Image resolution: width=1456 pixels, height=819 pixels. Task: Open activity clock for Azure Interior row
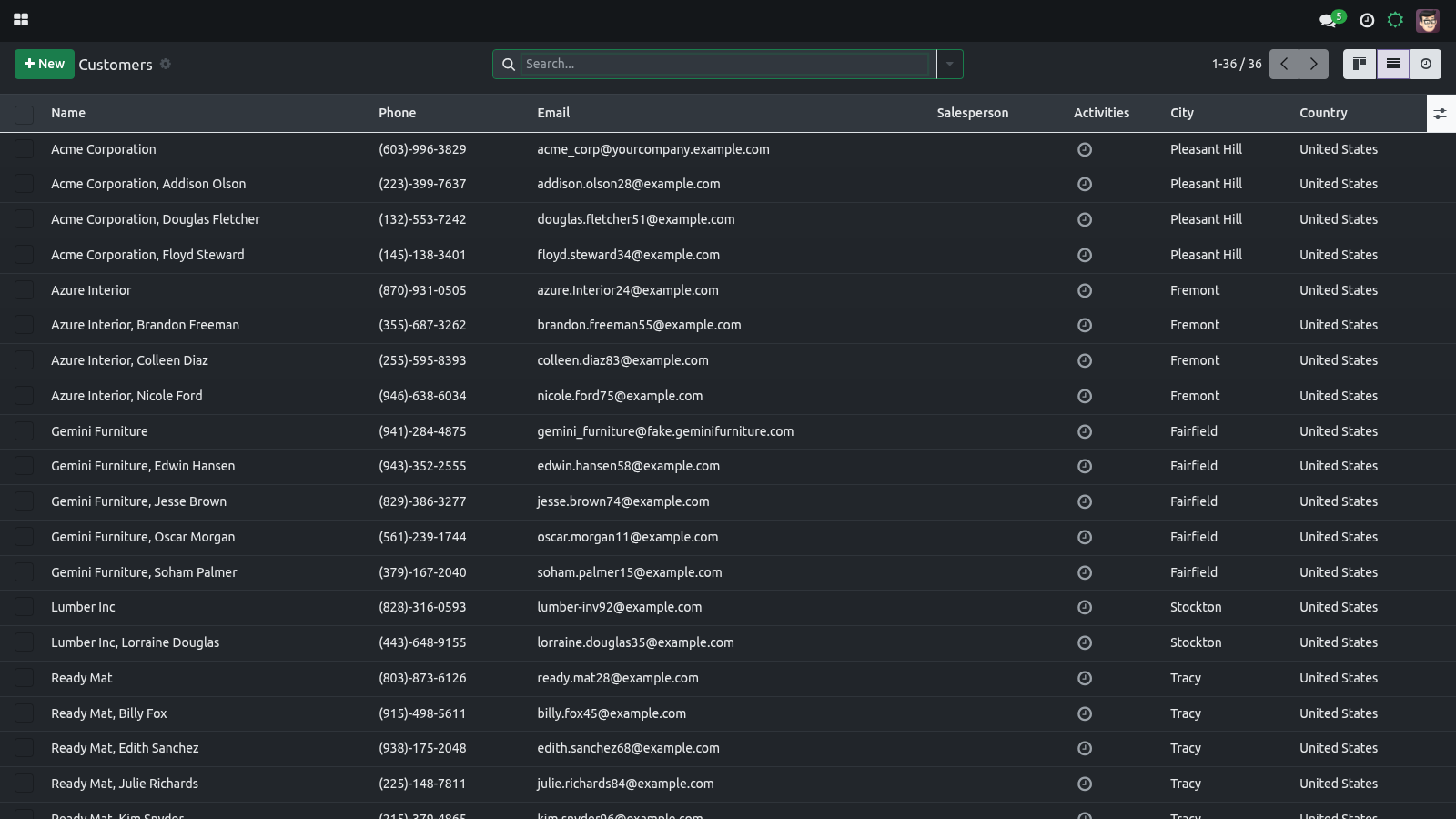pos(1085,290)
